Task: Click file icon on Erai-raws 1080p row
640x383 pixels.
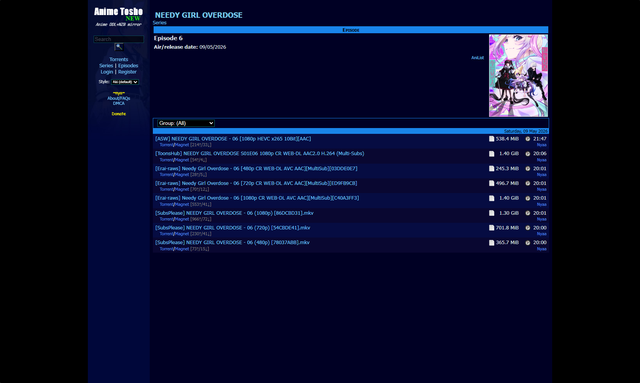Action: 491,198
